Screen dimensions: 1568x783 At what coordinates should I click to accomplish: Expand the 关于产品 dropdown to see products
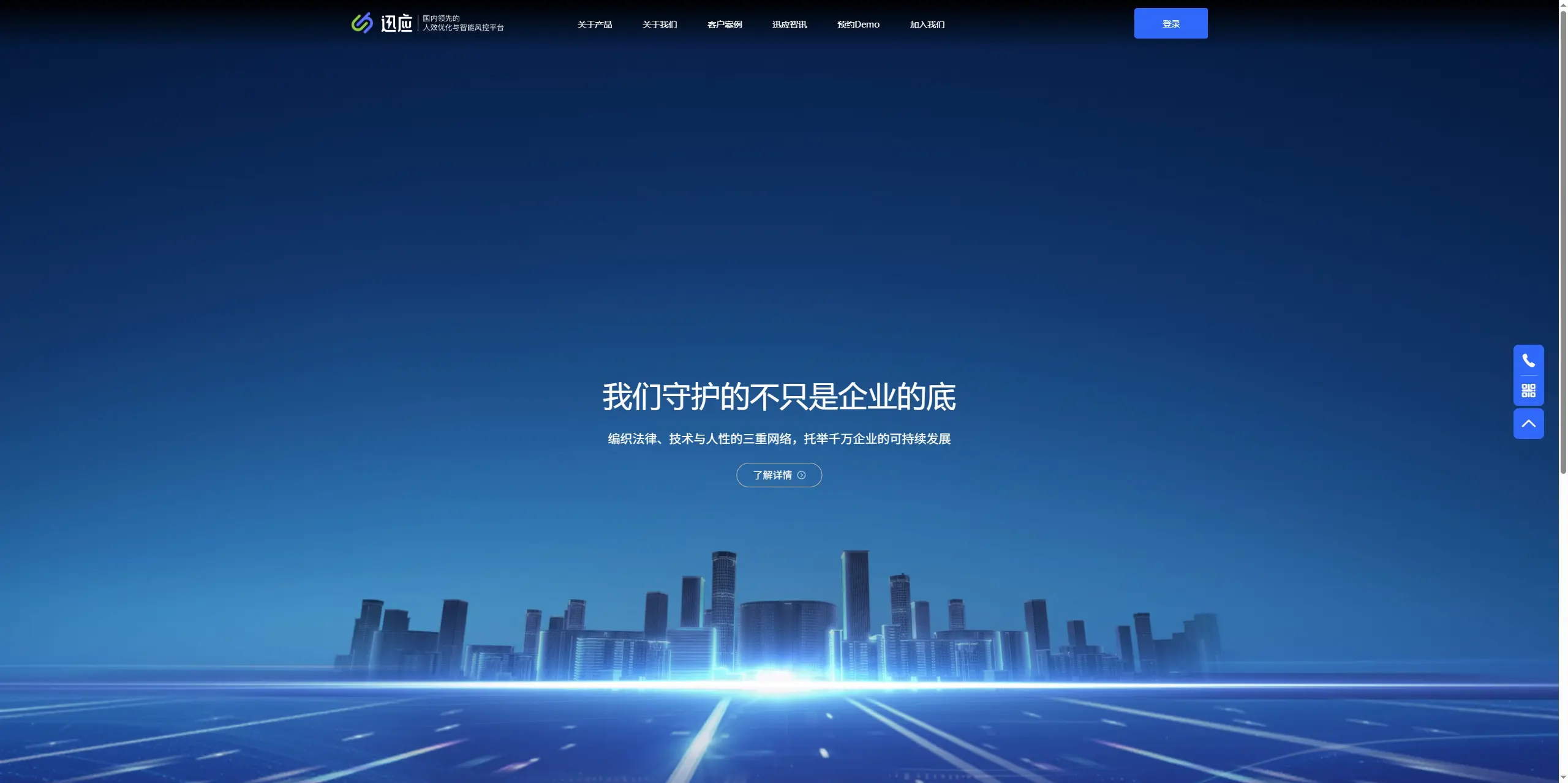pos(594,24)
